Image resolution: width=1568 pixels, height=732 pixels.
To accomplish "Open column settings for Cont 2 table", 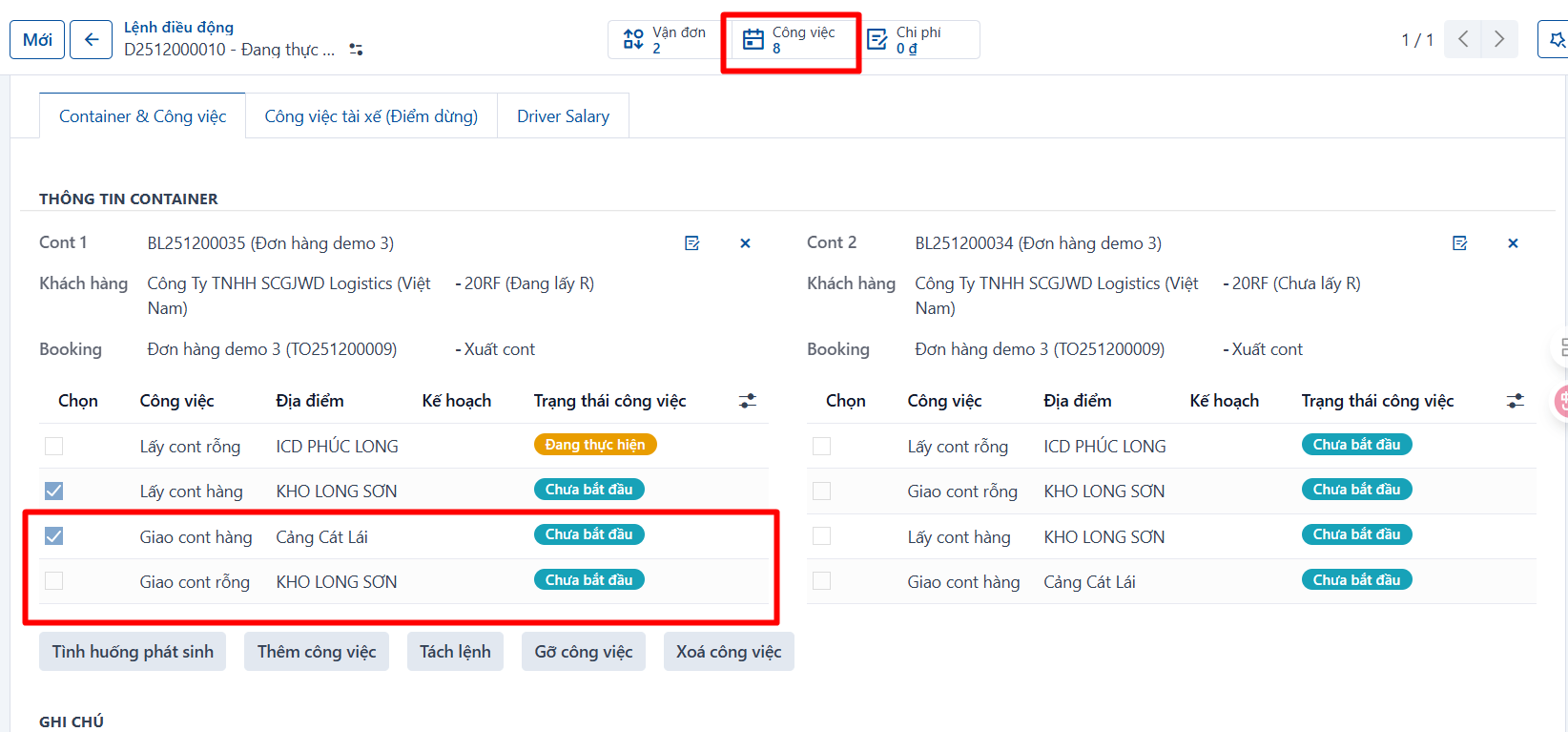I will (1516, 401).
